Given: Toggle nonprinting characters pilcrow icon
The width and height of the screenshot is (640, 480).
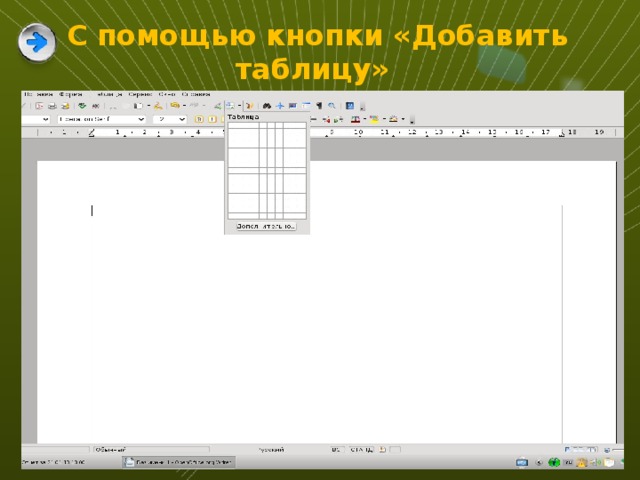Looking at the screenshot, I should 319,106.
